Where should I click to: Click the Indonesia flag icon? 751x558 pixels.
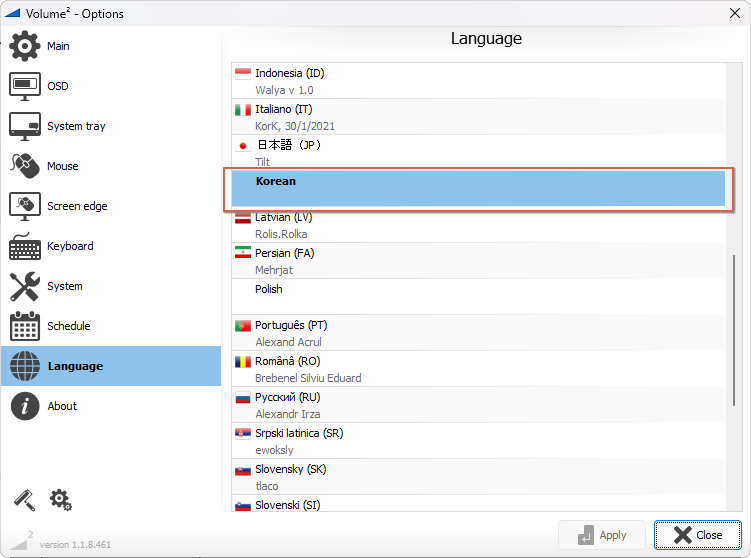(243, 73)
